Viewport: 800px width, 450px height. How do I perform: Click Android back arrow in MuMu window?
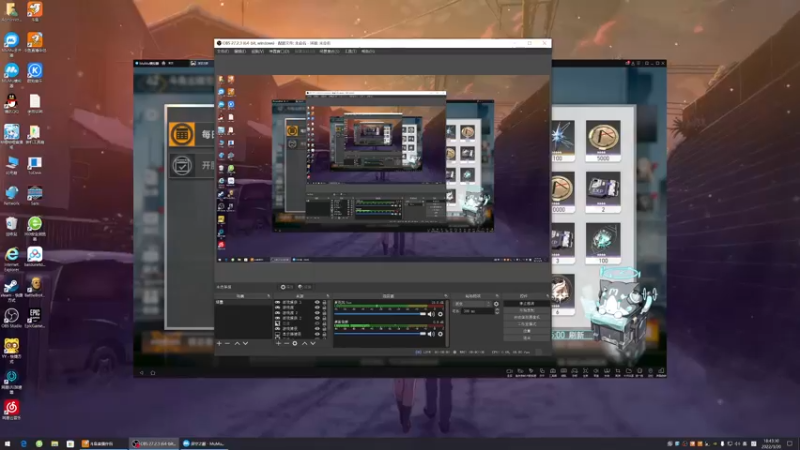(142, 373)
